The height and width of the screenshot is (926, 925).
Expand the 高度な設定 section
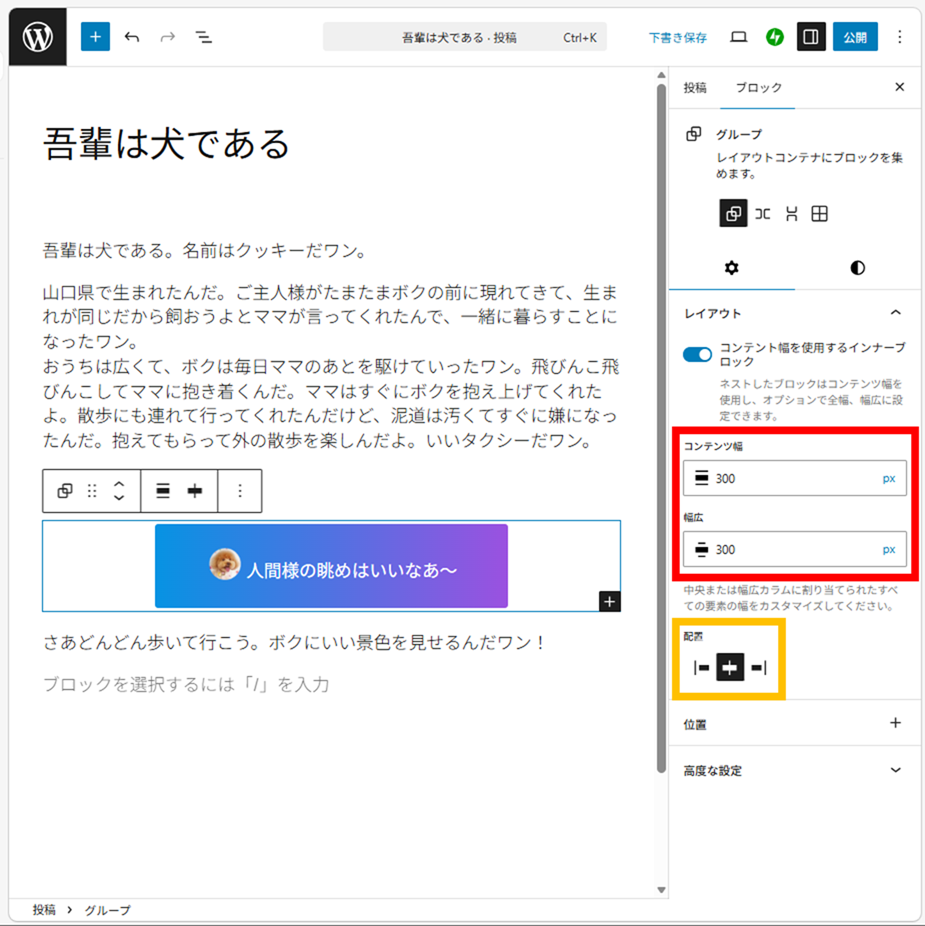point(895,770)
